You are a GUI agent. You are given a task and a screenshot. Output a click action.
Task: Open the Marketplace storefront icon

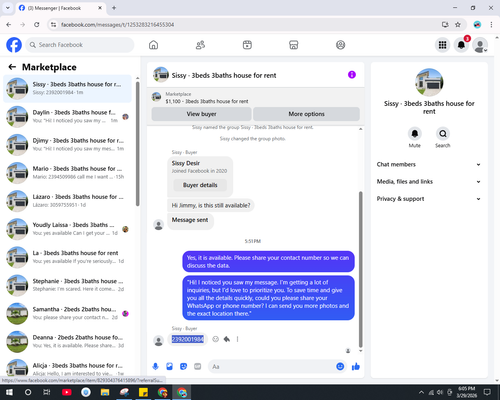pos(294,45)
